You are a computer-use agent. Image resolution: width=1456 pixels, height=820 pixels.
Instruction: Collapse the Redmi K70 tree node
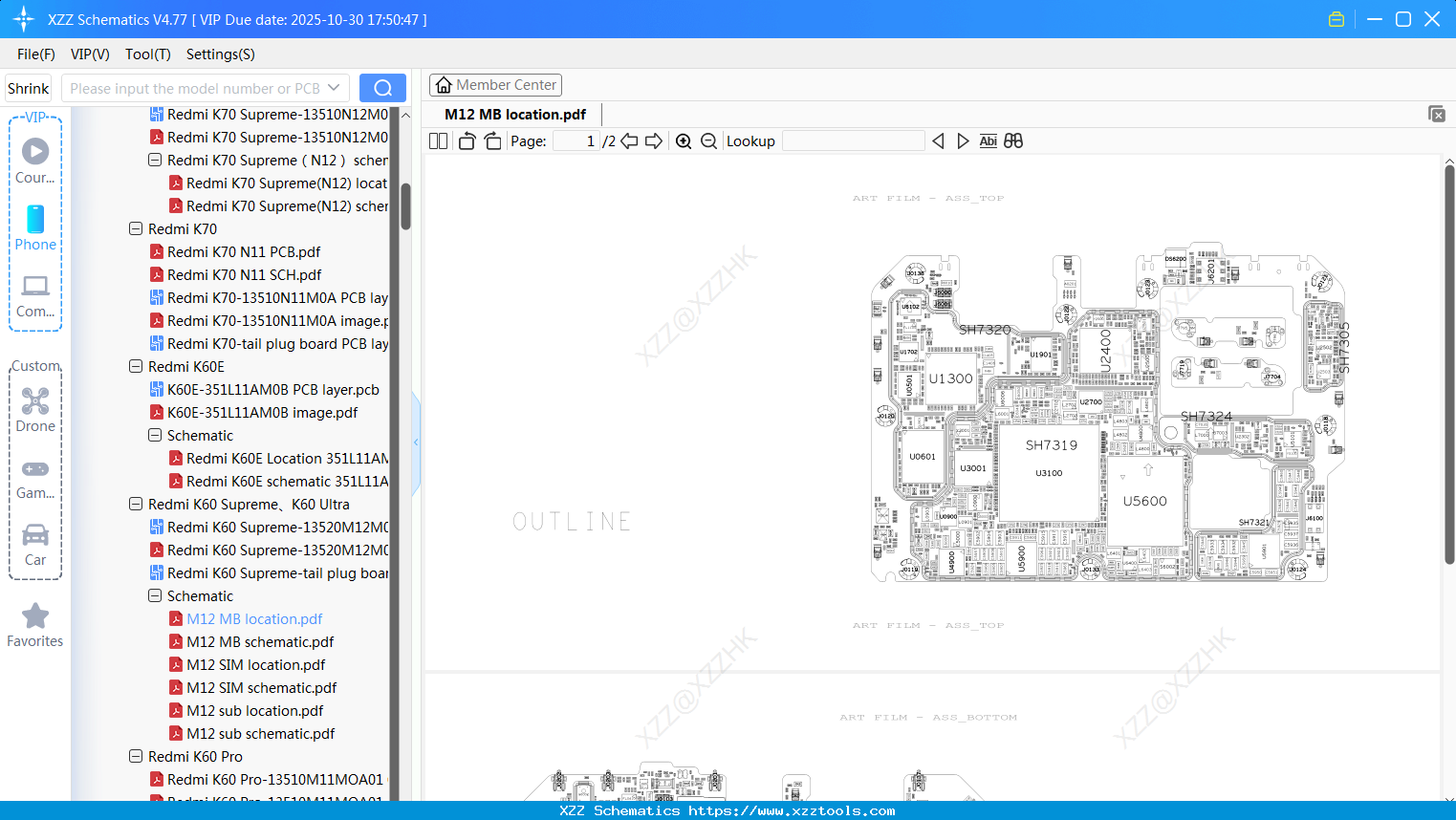pos(135,228)
